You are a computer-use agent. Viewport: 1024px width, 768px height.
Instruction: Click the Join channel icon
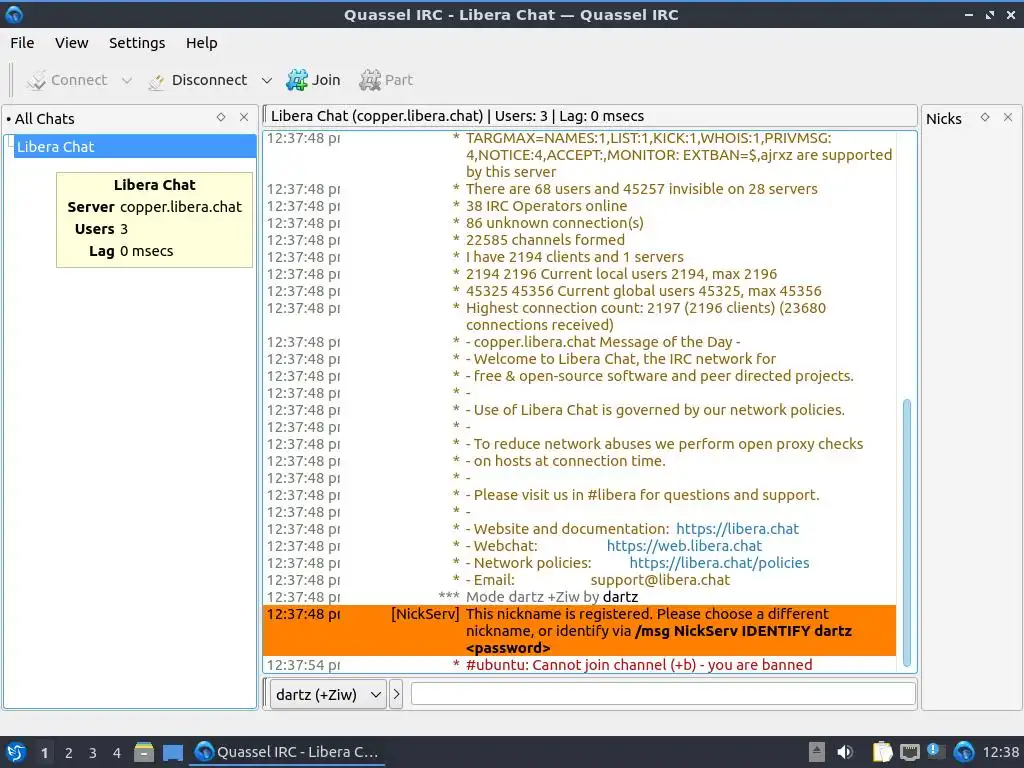pyautogui.click(x=297, y=80)
